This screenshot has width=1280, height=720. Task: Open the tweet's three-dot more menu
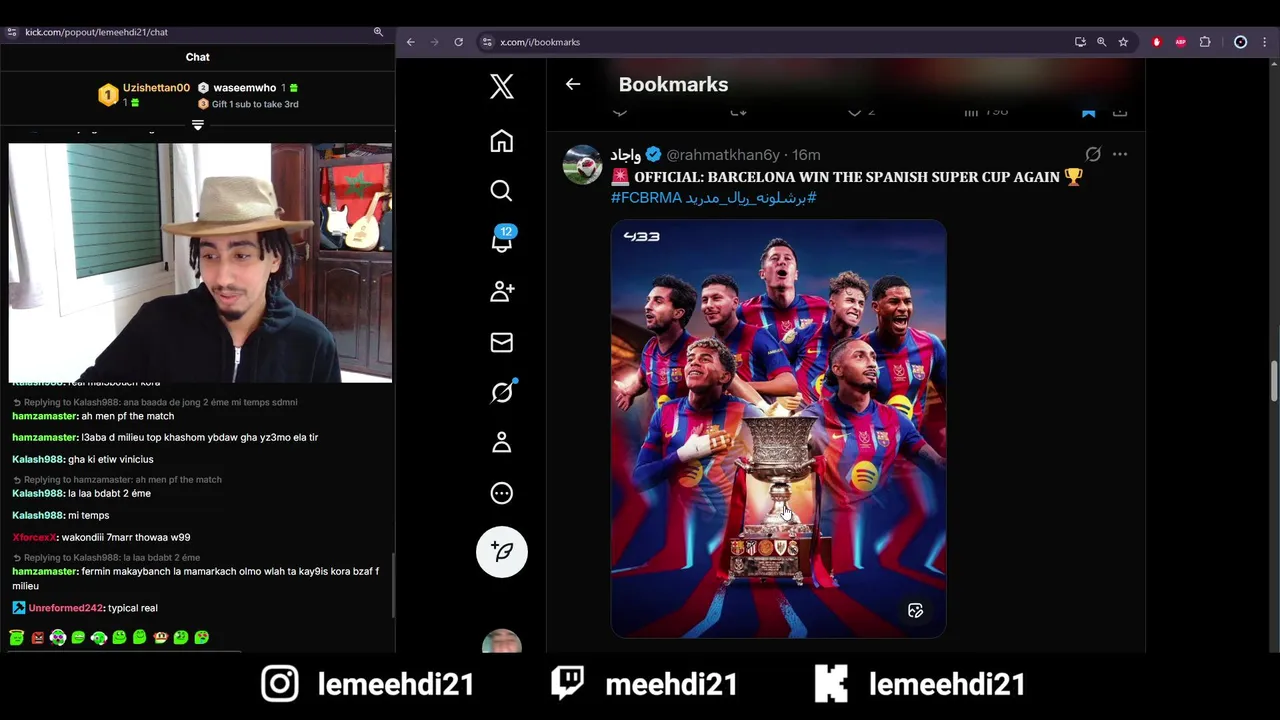pyautogui.click(x=1120, y=154)
